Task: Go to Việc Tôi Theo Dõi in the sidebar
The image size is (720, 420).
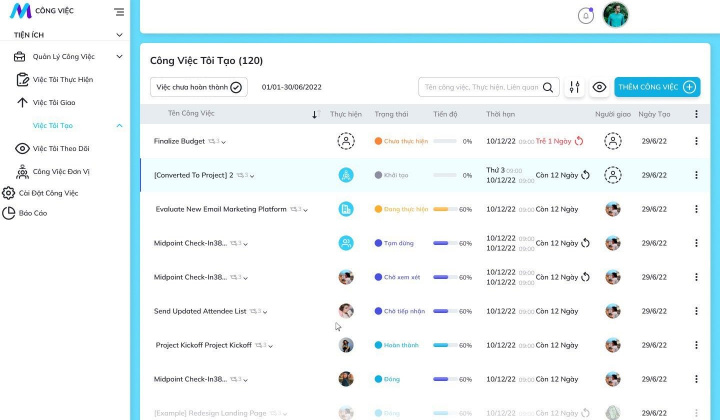Action: pos(60,148)
